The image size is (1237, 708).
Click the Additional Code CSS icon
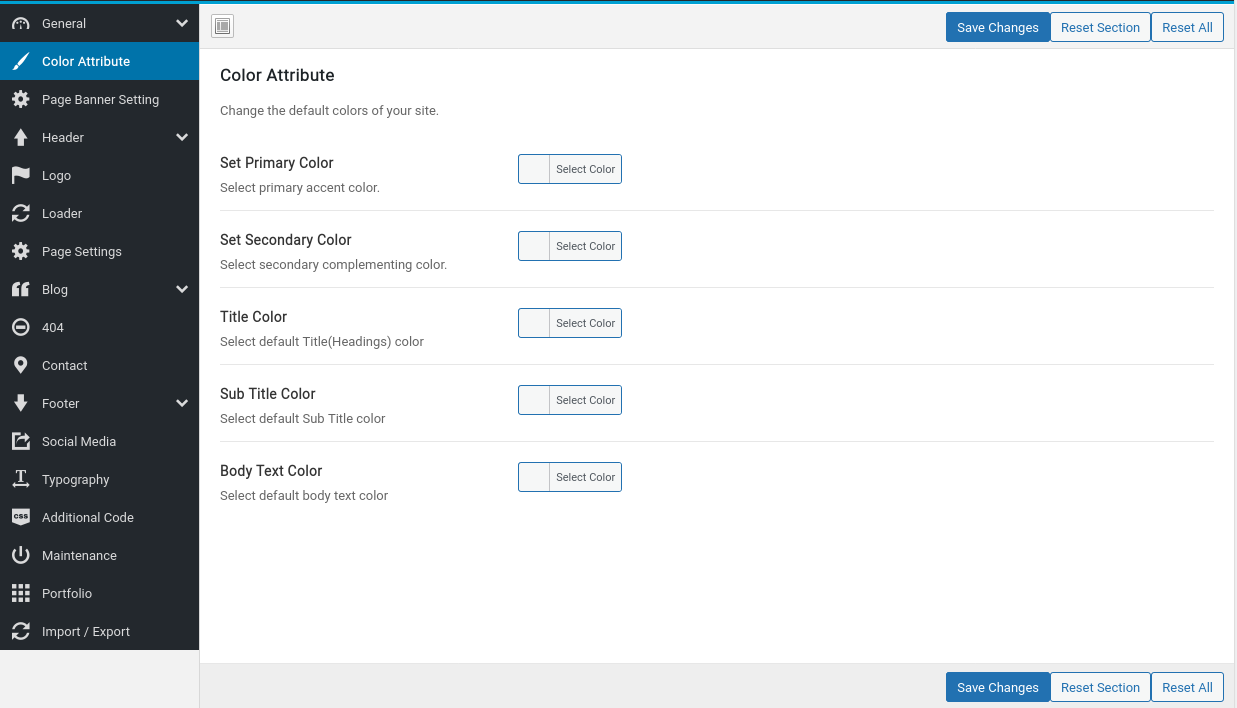[x=20, y=517]
